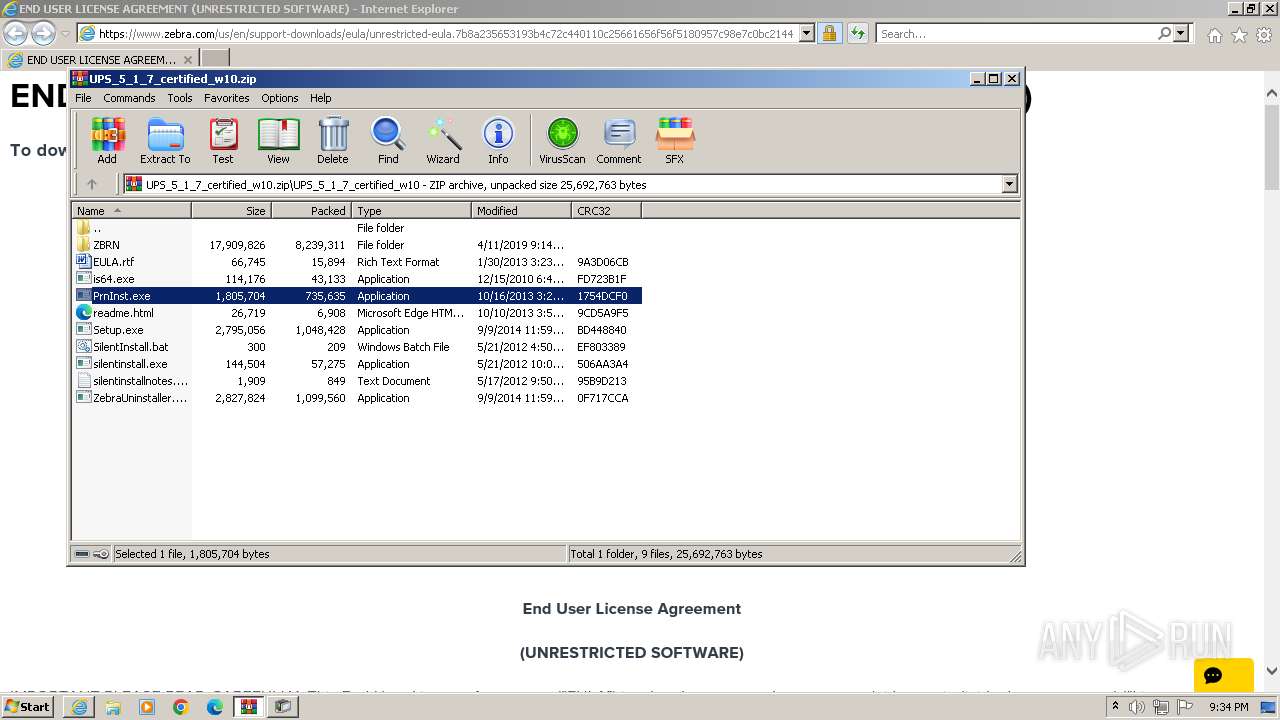This screenshot has width=1280, height=720.
Task: Click the Find toolbar icon
Action: (x=388, y=140)
